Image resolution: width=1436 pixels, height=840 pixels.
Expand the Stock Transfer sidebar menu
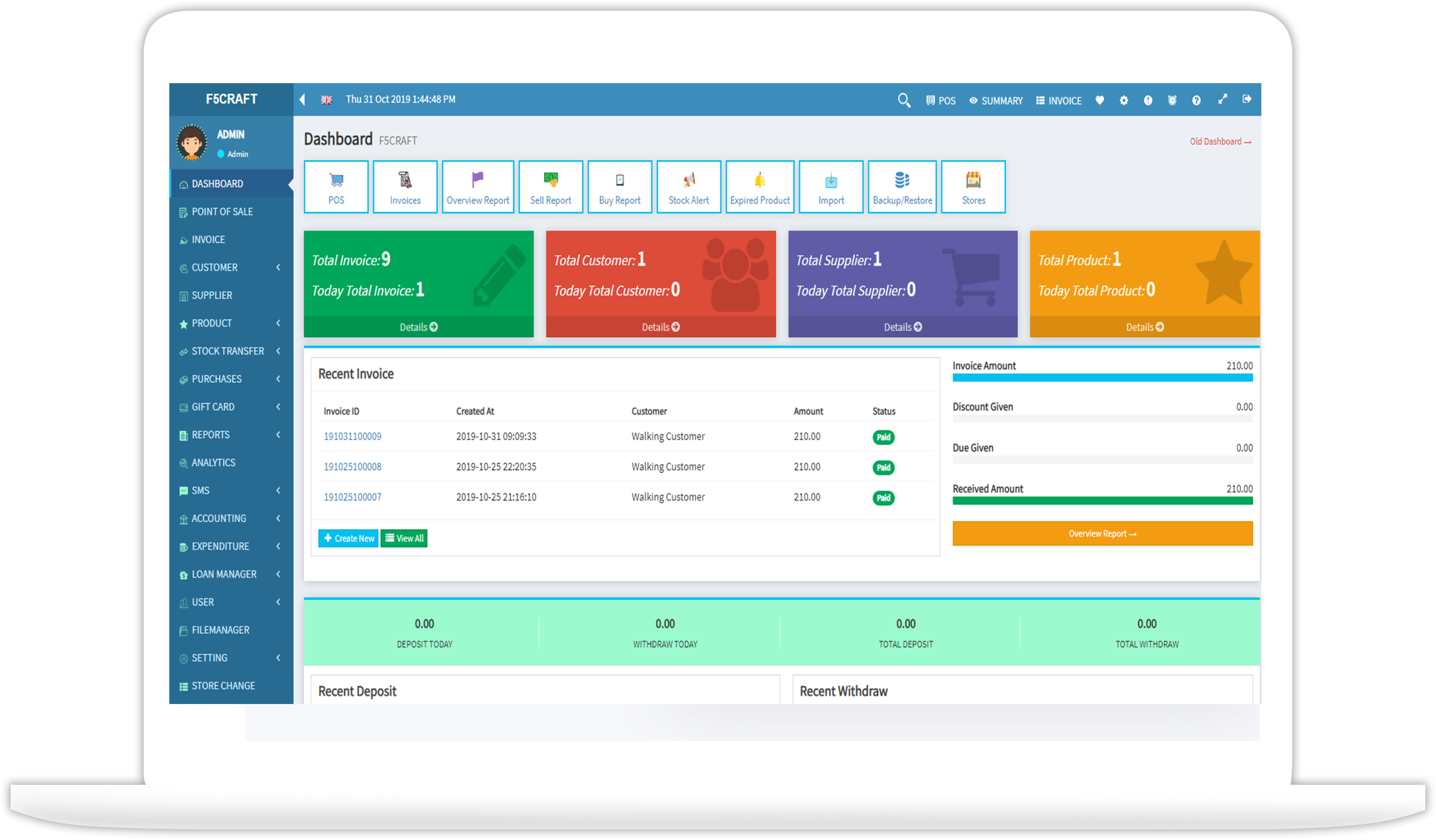coord(231,351)
